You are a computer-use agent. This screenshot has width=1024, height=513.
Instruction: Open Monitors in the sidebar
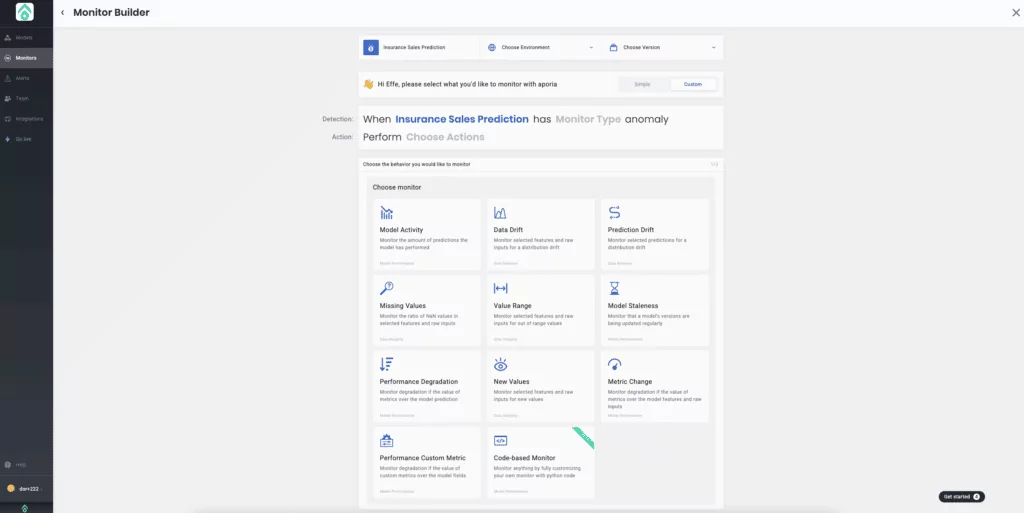26,58
